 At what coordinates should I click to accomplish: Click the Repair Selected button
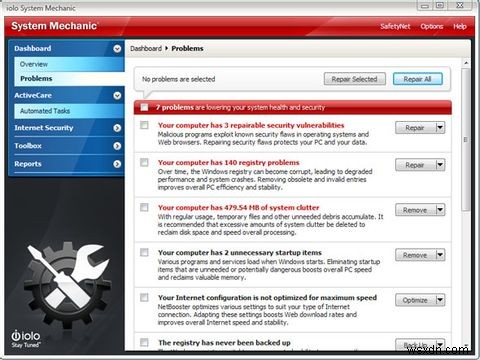coord(355,79)
